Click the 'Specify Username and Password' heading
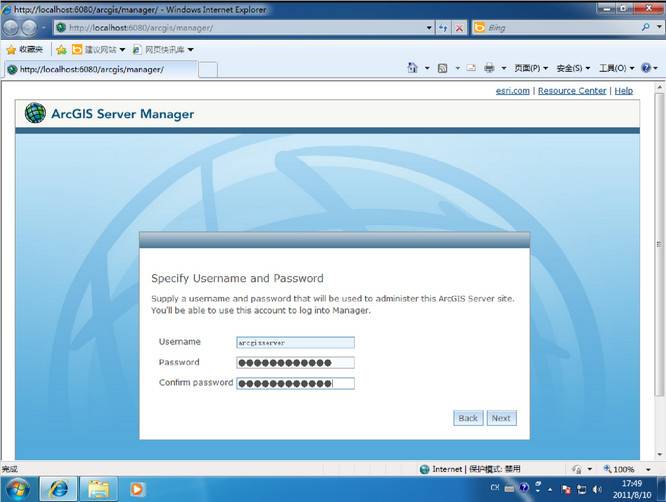The image size is (666, 502). tap(237, 278)
